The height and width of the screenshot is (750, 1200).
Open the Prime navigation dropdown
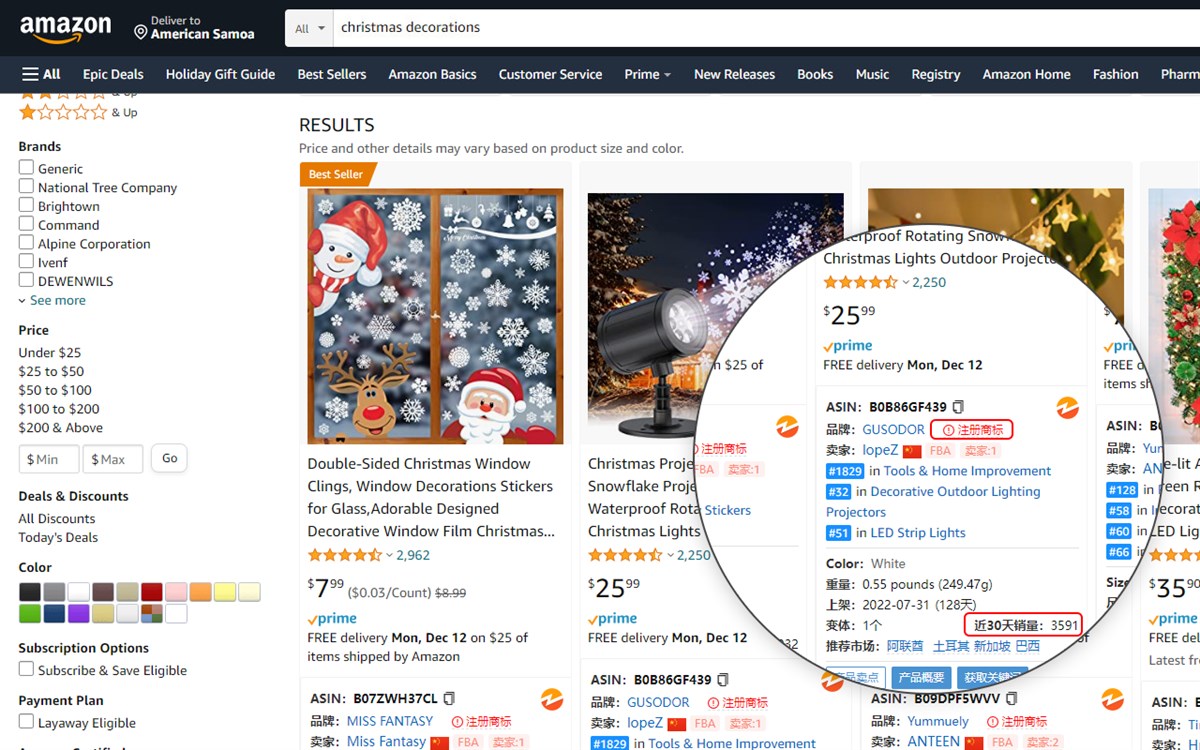647,74
